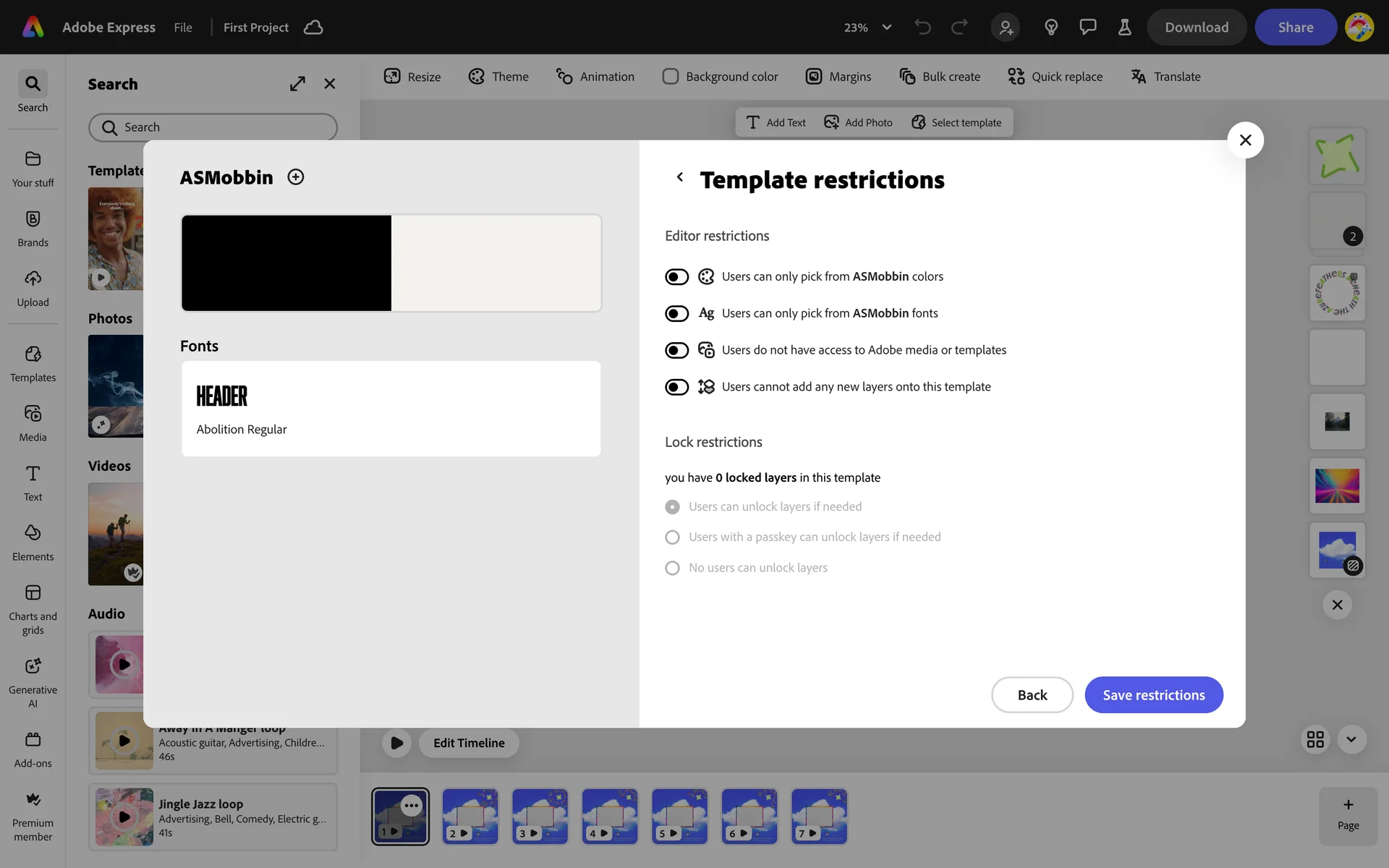The width and height of the screenshot is (1389, 868).
Task: Select No users can unlock layers
Action: pyautogui.click(x=672, y=568)
